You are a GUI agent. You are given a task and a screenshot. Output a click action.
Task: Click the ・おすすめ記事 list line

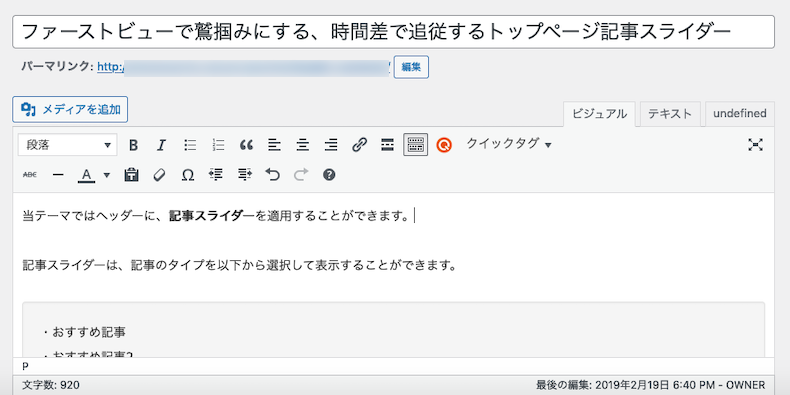tap(84, 332)
